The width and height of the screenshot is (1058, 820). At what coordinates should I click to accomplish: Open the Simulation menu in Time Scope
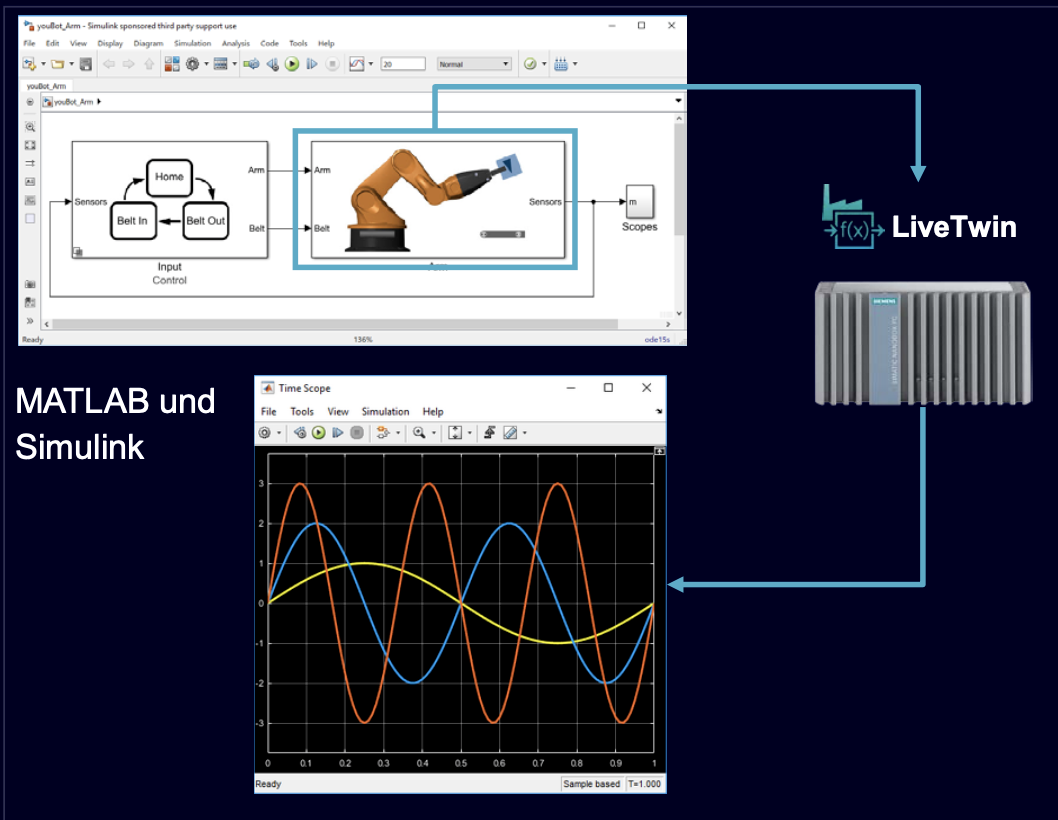click(x=385, y=411)
